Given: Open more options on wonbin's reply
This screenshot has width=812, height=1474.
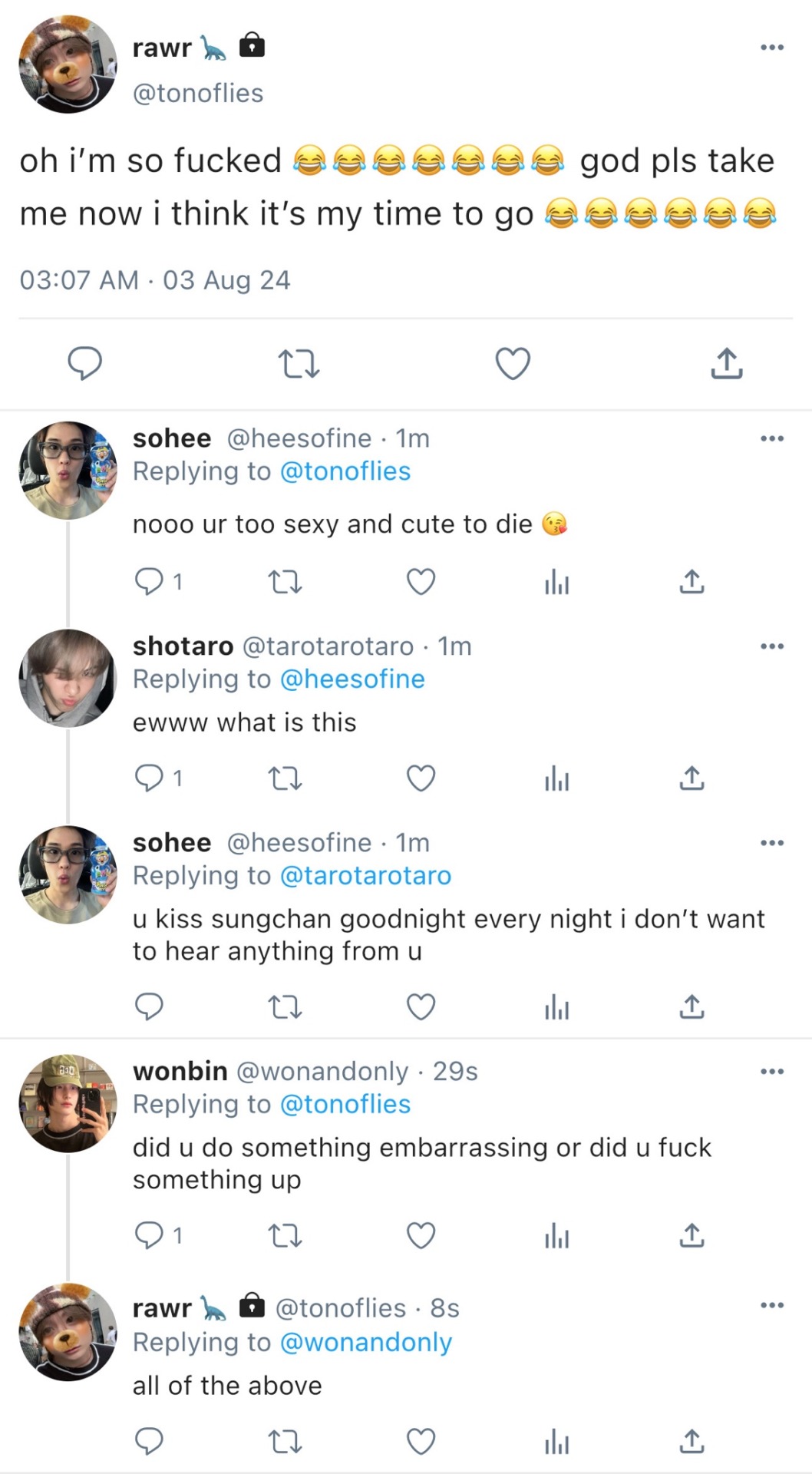Looking at the screenshot, I should pos(771,1072).
